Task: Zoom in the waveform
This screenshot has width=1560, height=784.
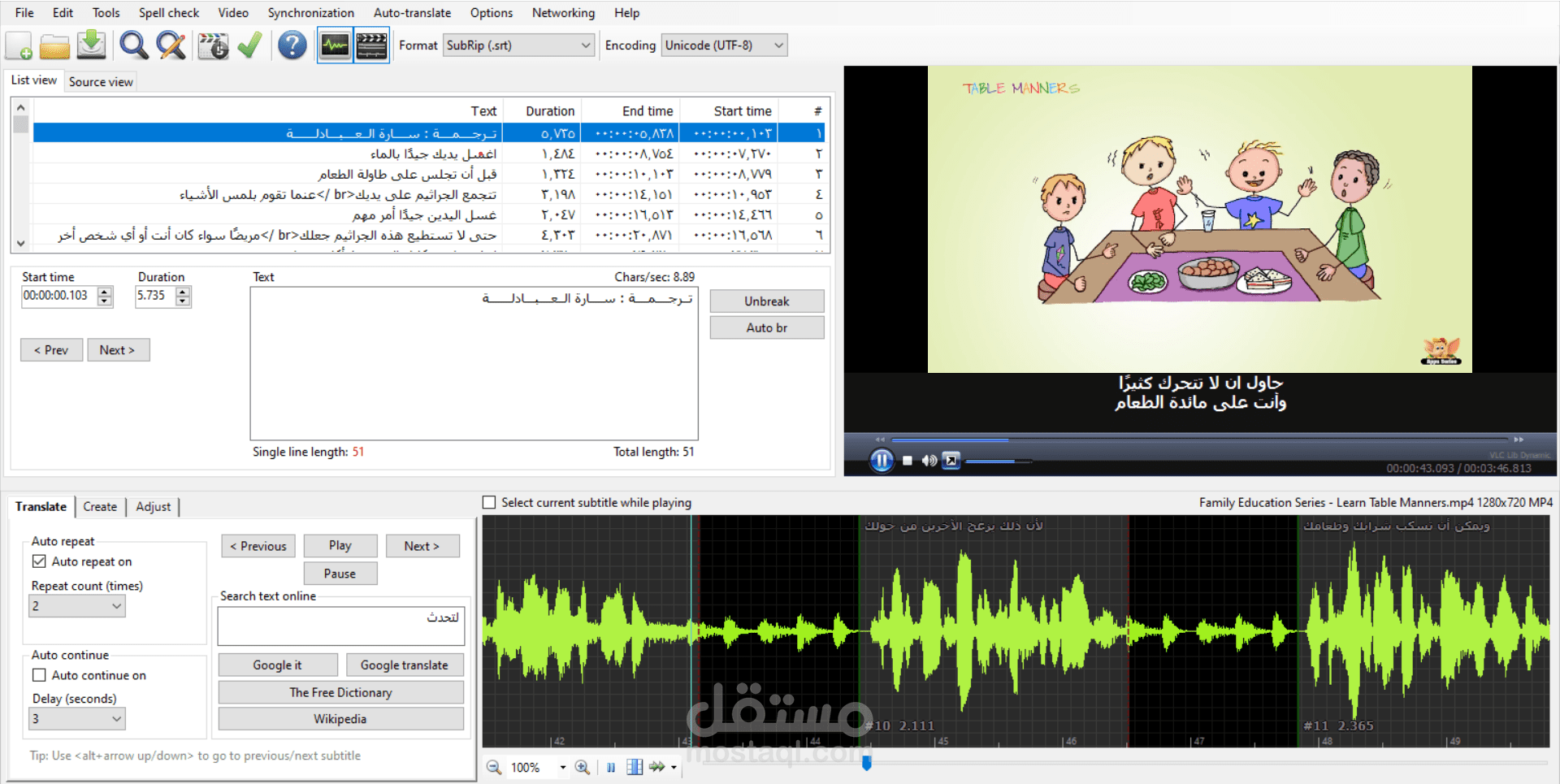Action: 583,767
